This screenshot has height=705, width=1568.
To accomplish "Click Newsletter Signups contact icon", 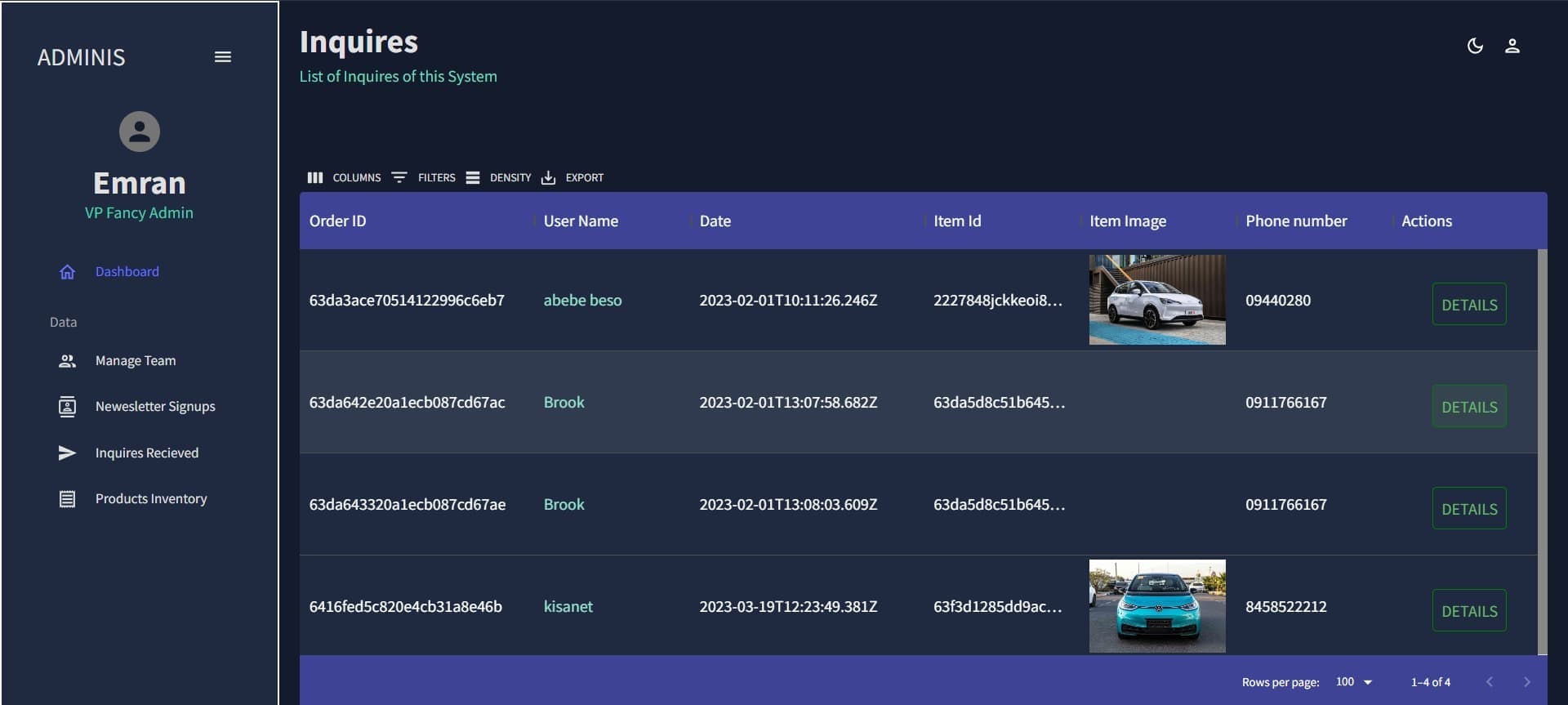I will click(x=67, y=407).
